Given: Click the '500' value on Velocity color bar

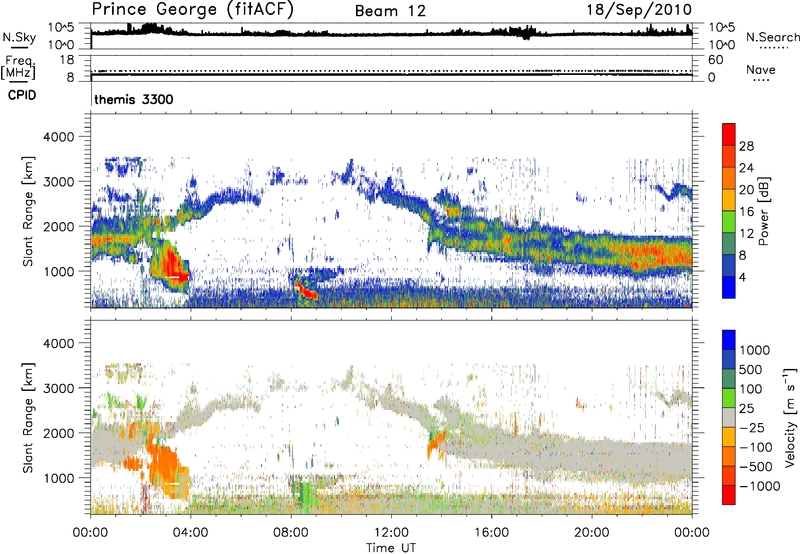Looking at the screenshot, I should pos(751,370).
